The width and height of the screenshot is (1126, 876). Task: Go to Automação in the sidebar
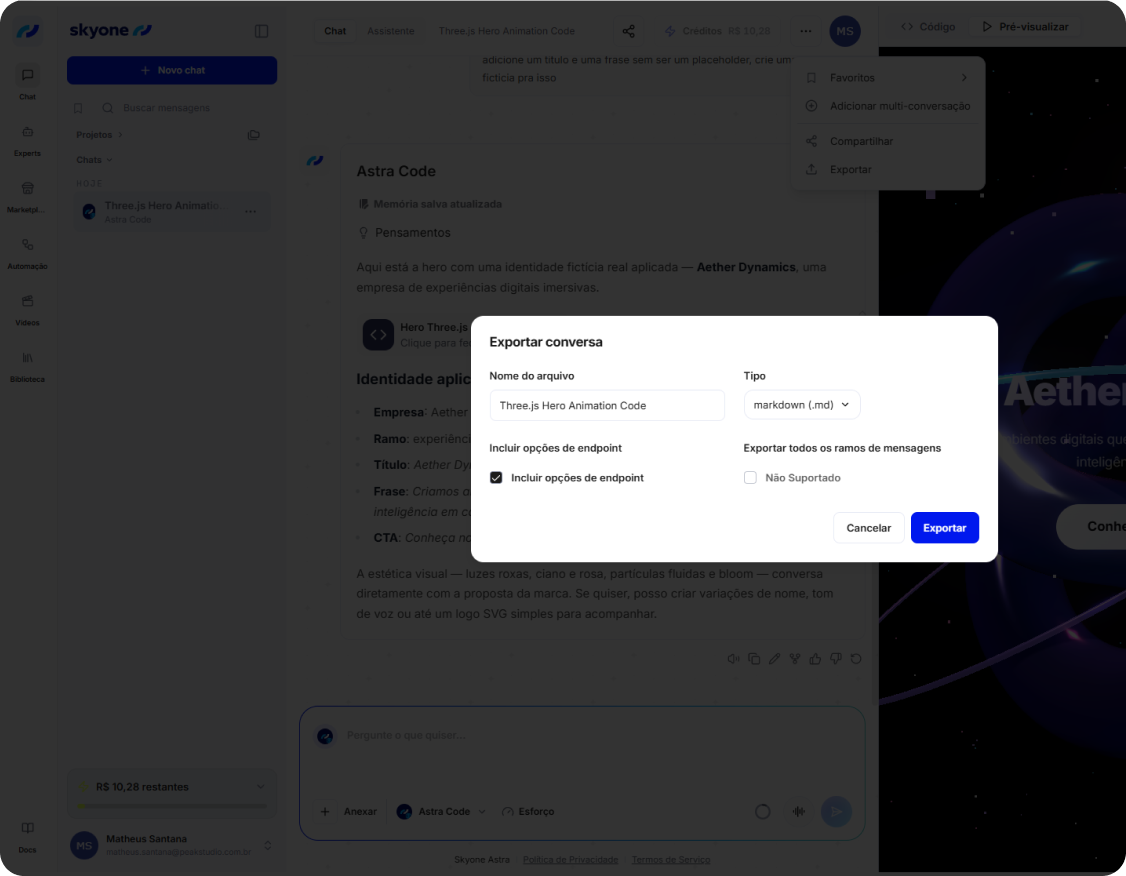(27, 253)
